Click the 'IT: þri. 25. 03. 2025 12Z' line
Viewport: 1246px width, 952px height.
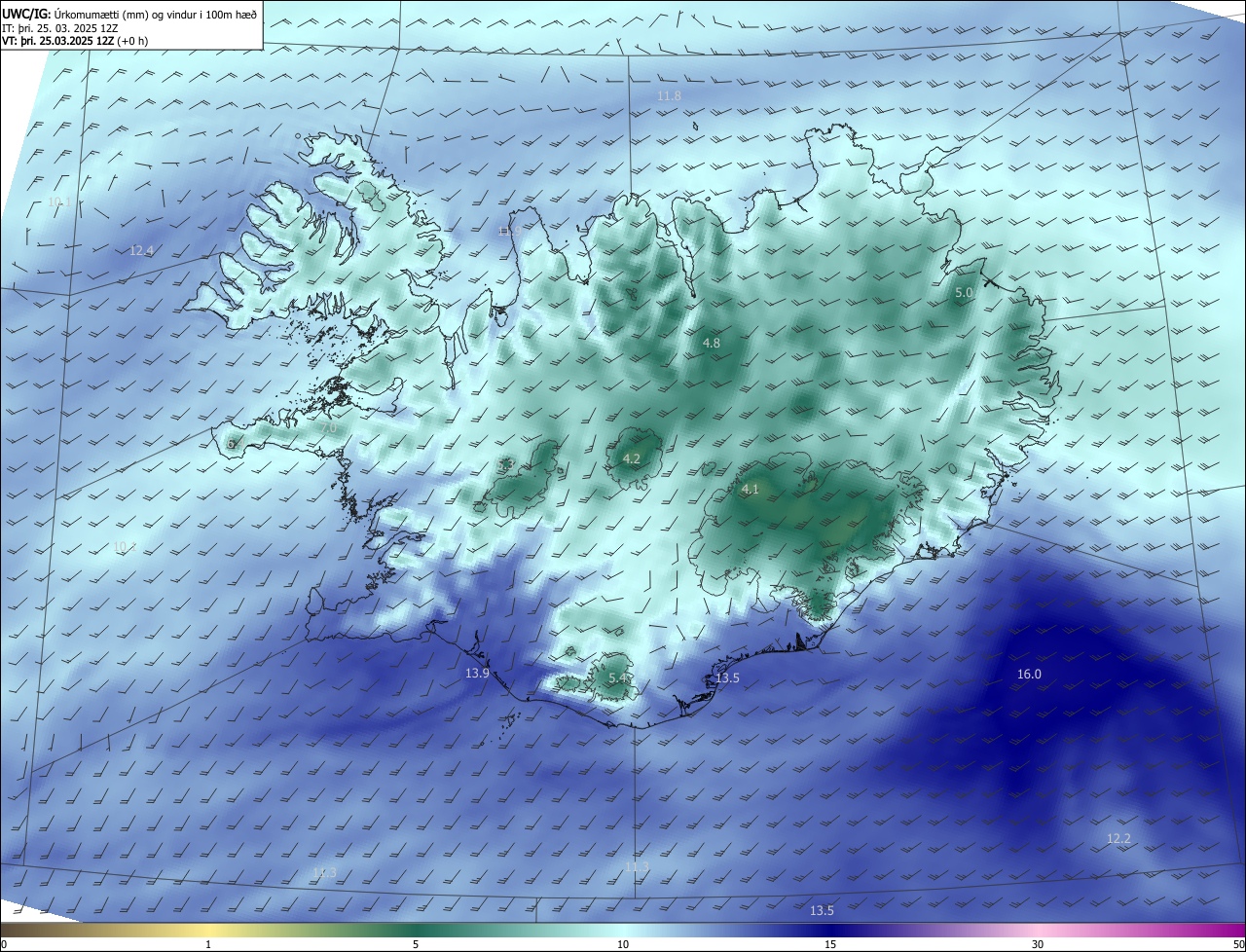click(60, 28)
